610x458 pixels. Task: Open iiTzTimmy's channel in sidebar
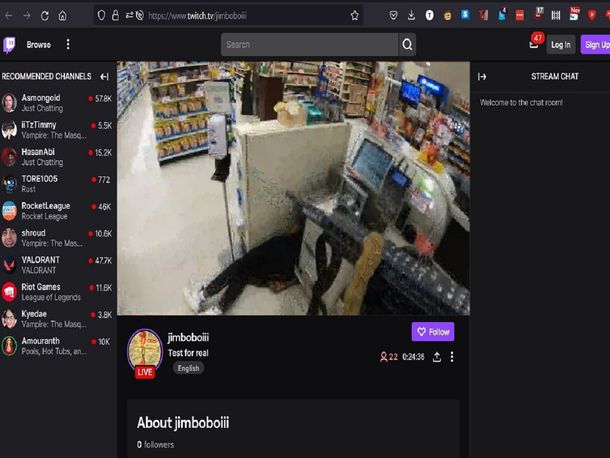pyautogui.click(x=57, y=130)
